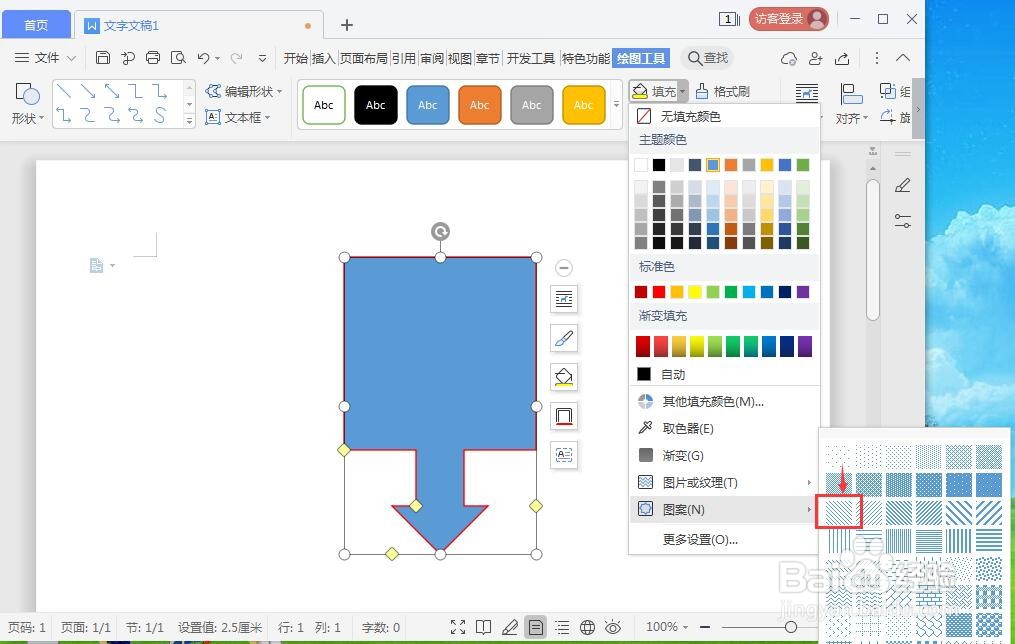Select the highlighted diagonal stripe pattern
1015x644 pixels.
[840, 511]
